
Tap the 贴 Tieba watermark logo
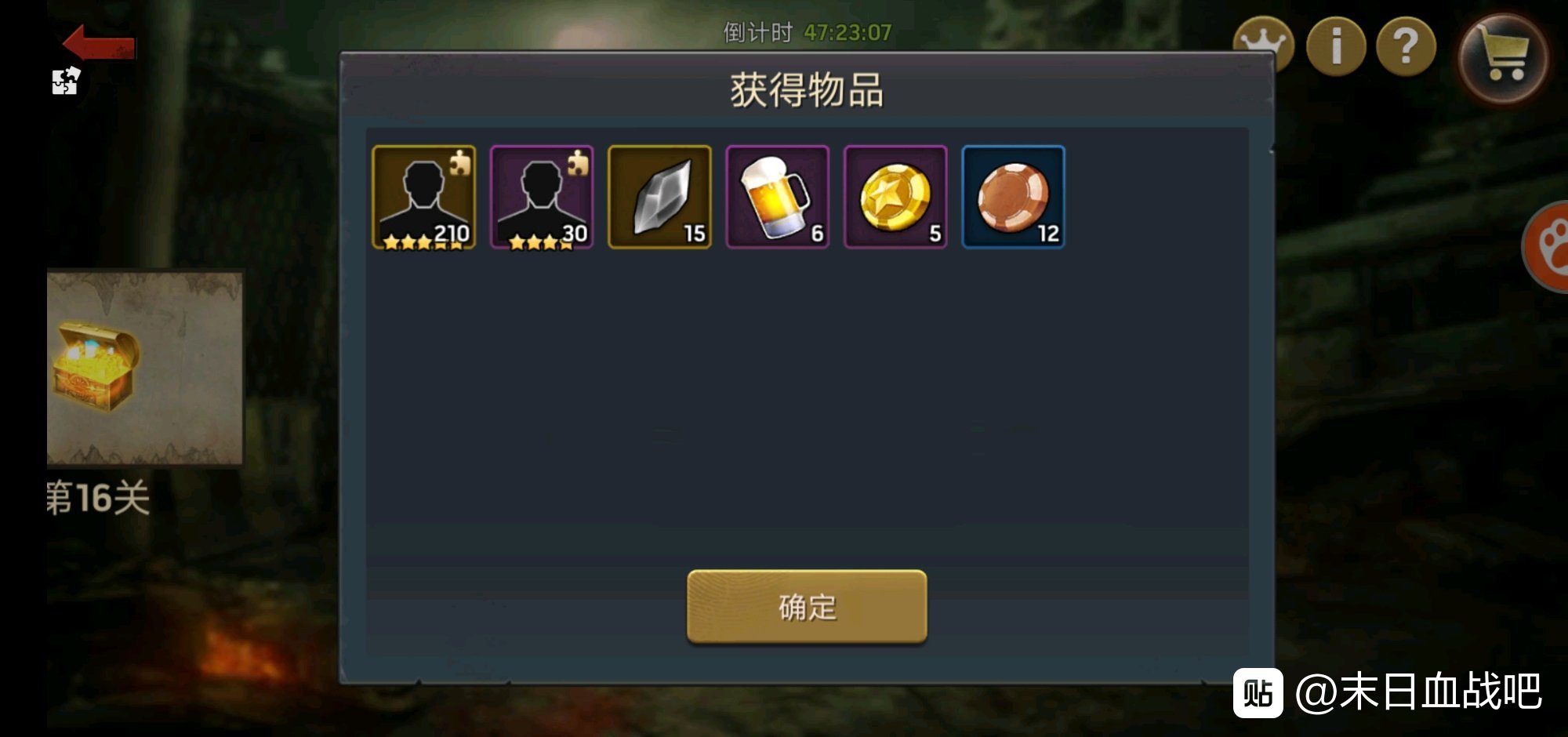pyautogui.click(x=1258, y=693)
